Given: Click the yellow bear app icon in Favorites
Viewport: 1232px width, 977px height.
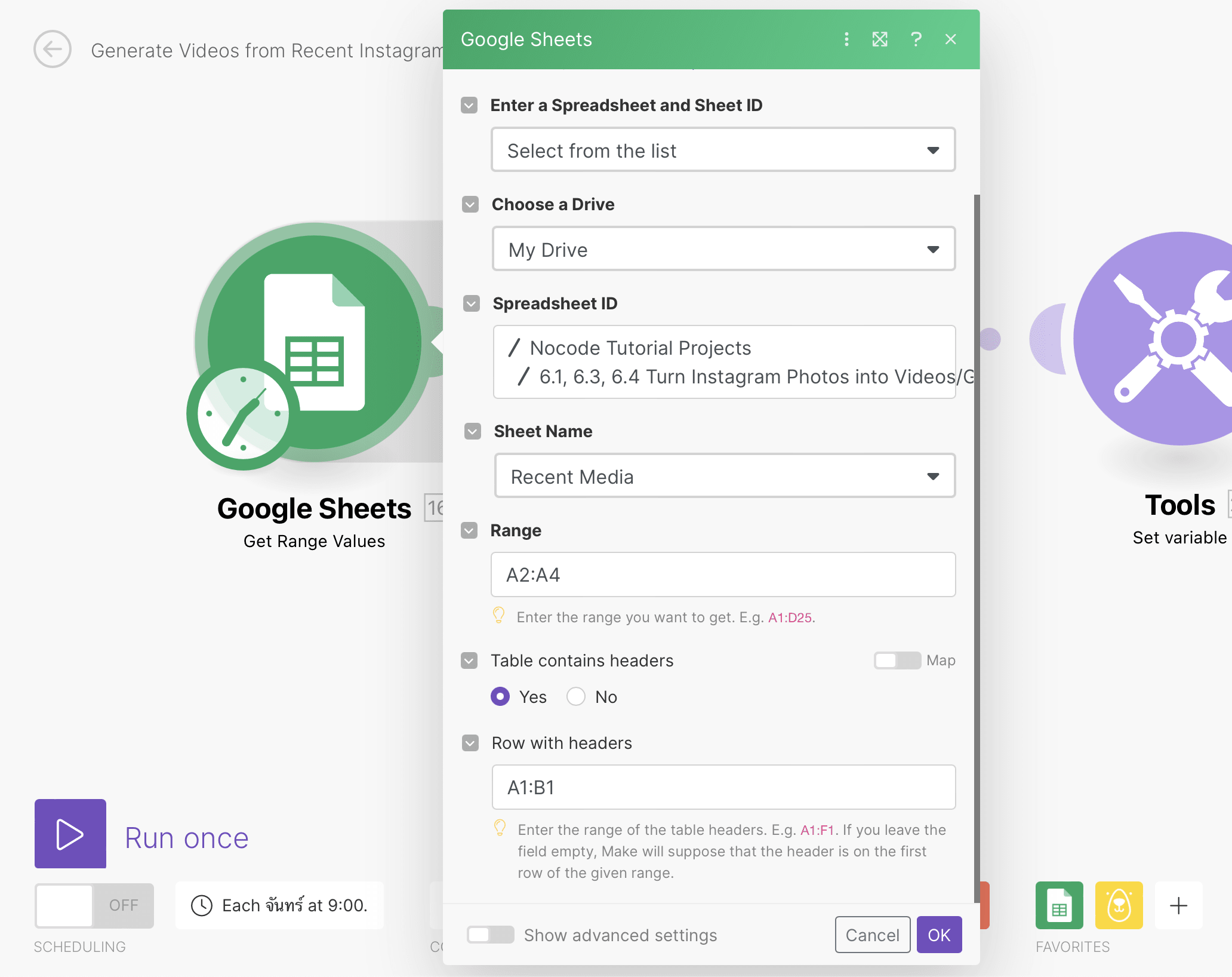Looking at the screenshot, I should coord(1119,905).
